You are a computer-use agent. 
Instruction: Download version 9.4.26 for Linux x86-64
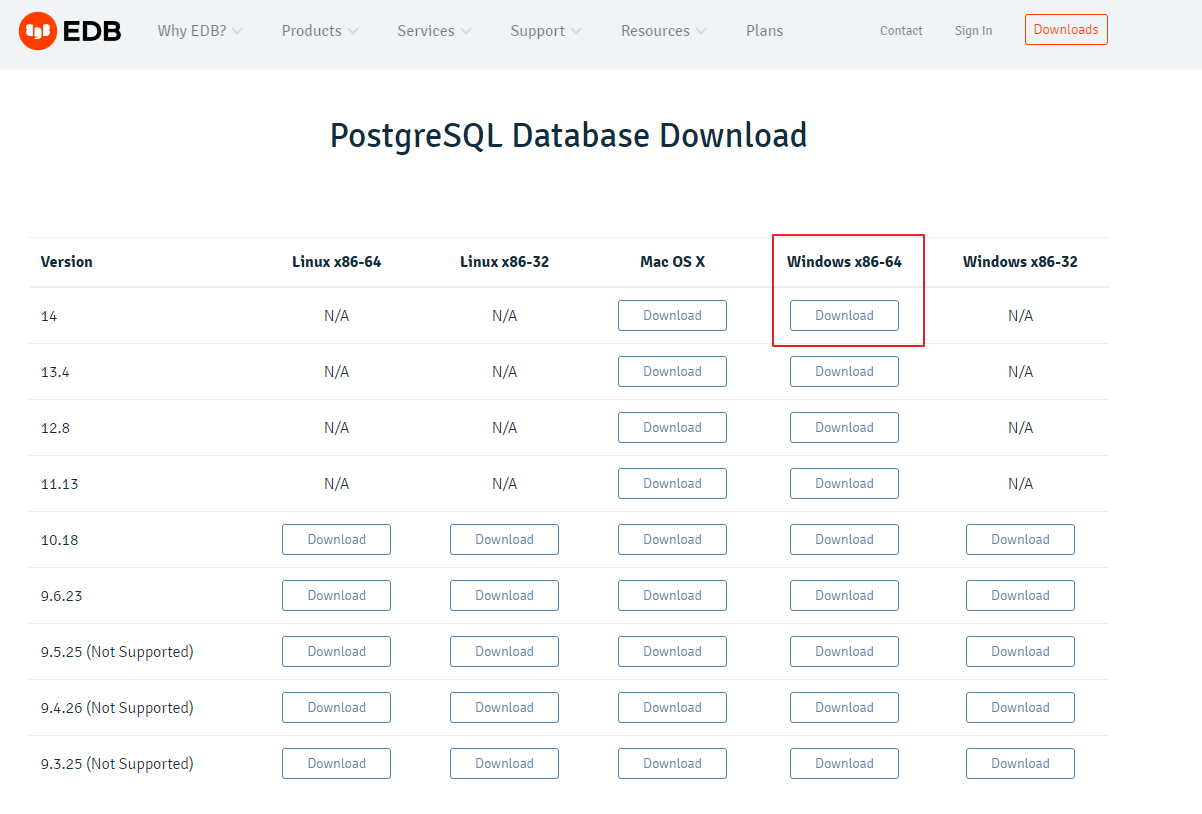[x=336, y=707]
